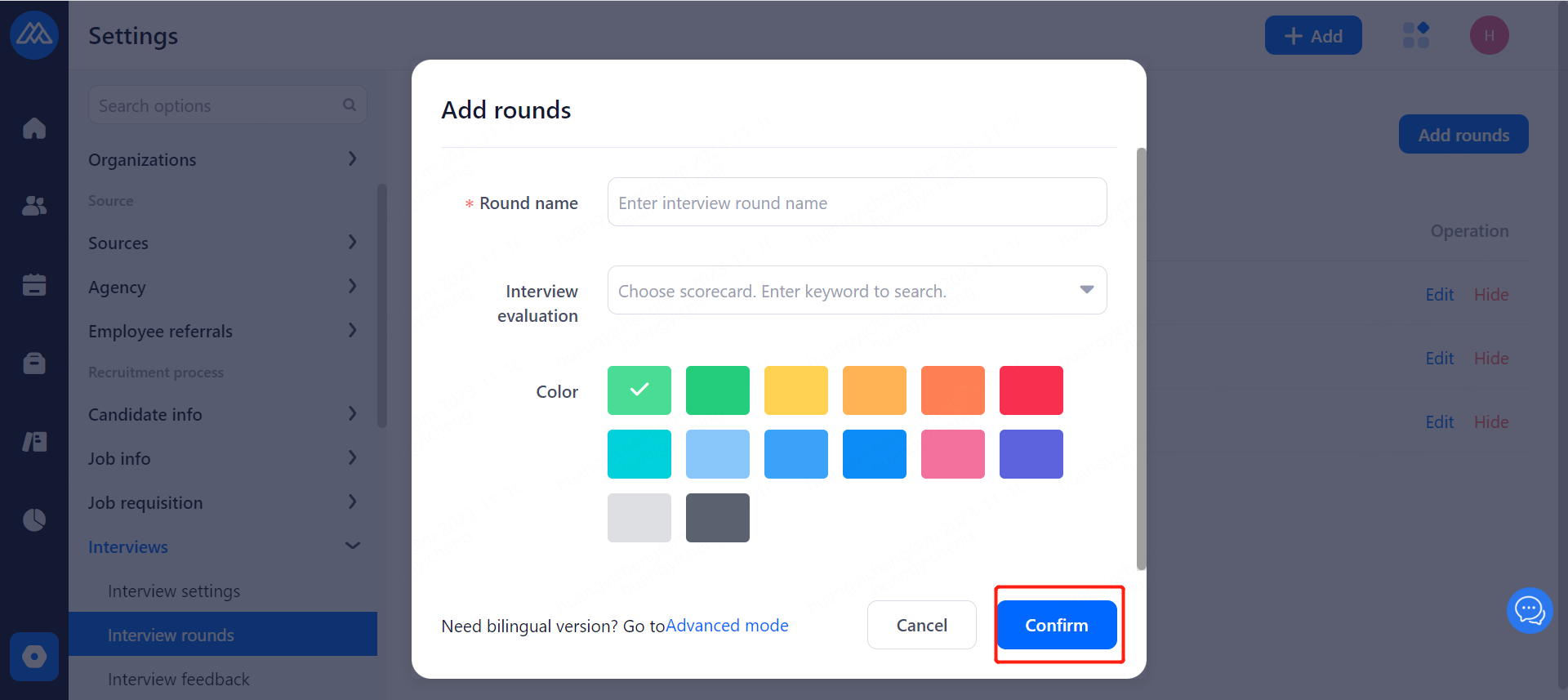Follow the Advanced mode link
This screenshot has width=1568, height=700.
pyautogui.click(x=727, y=626)
